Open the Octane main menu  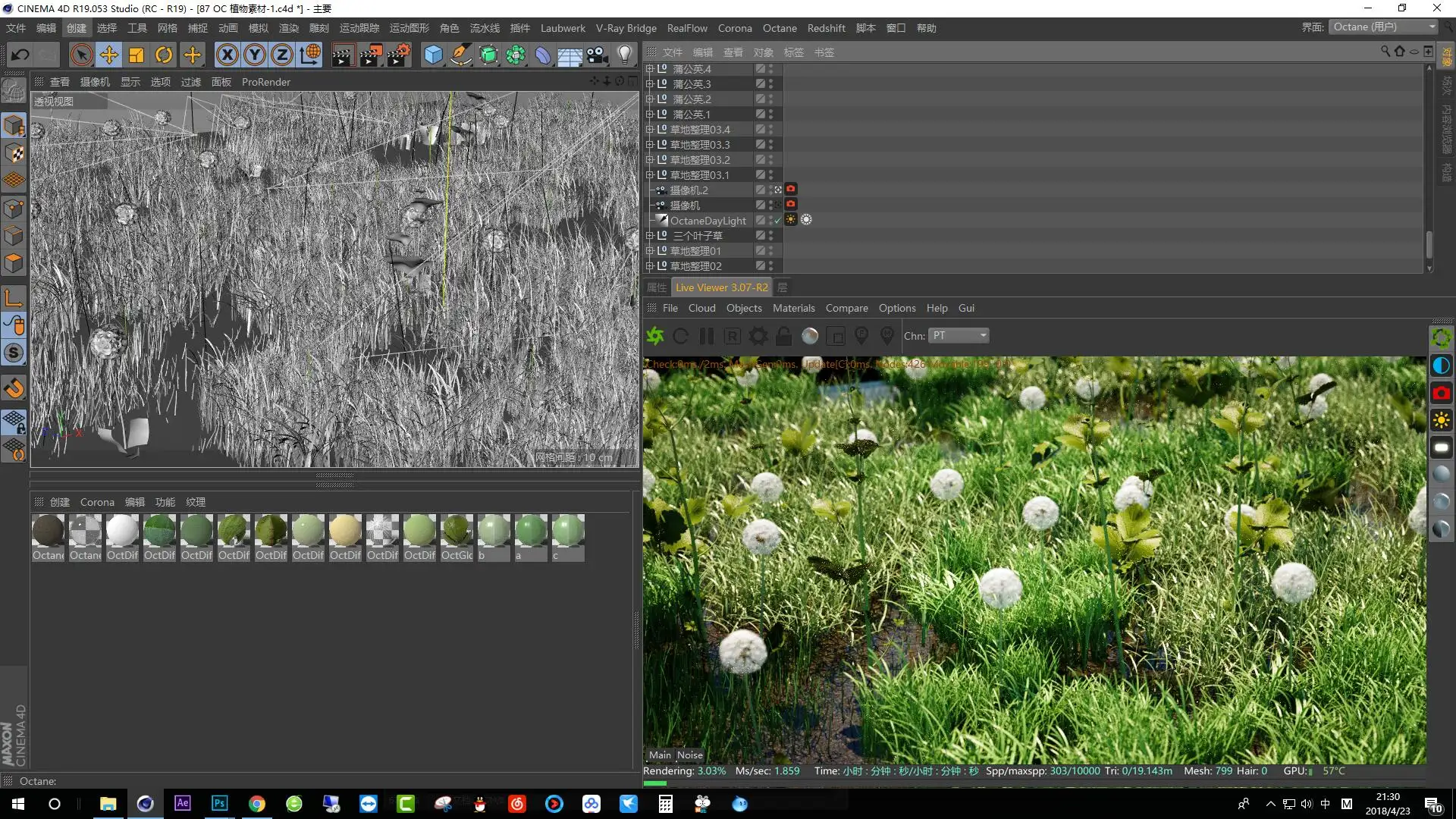pyautogui.click(x=780, y=28)
